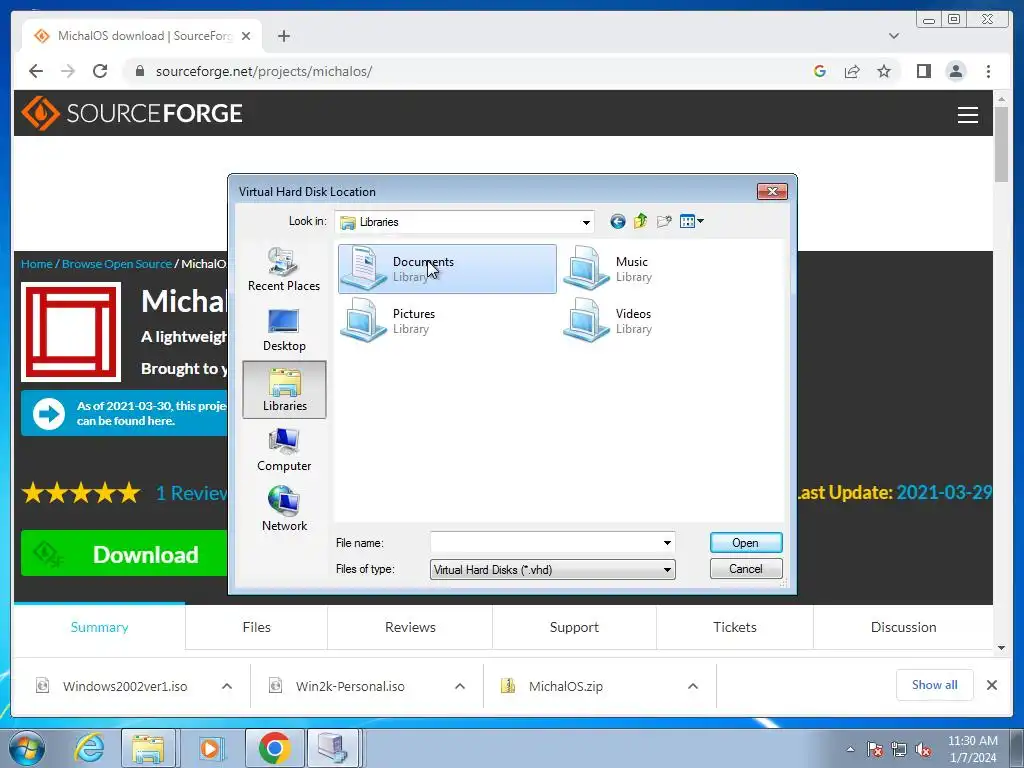Screen dimensions: 1024x768
Task: Click the Open button in the dialog
Action: pos(746,543)
